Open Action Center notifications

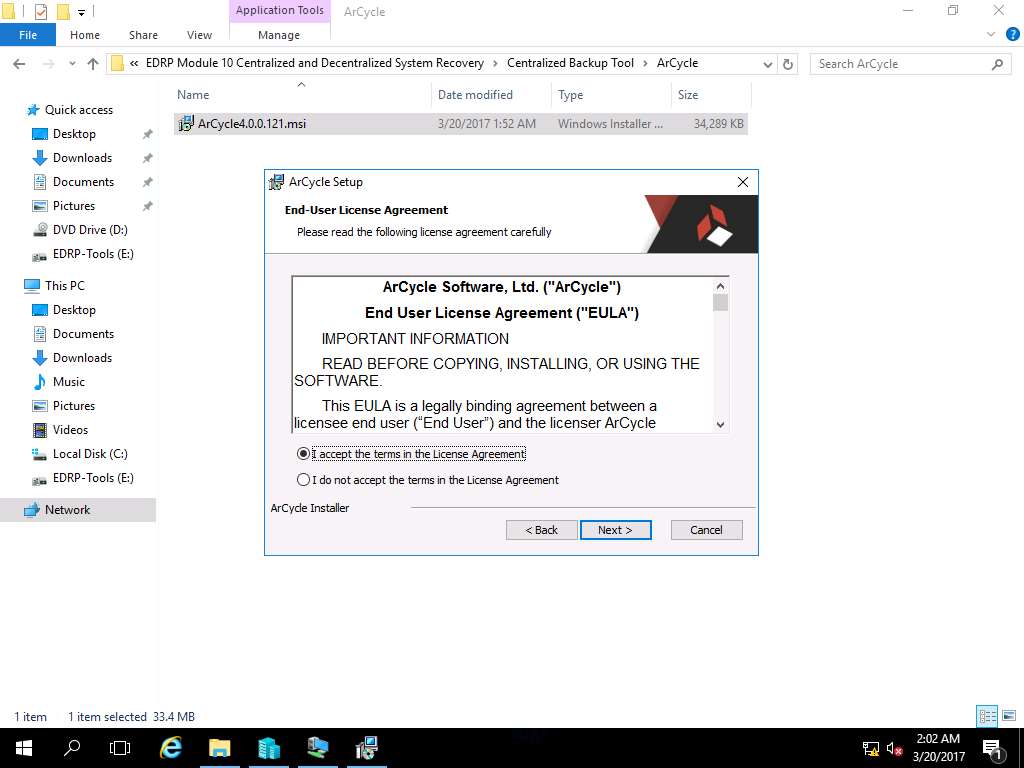coord(993,748)
